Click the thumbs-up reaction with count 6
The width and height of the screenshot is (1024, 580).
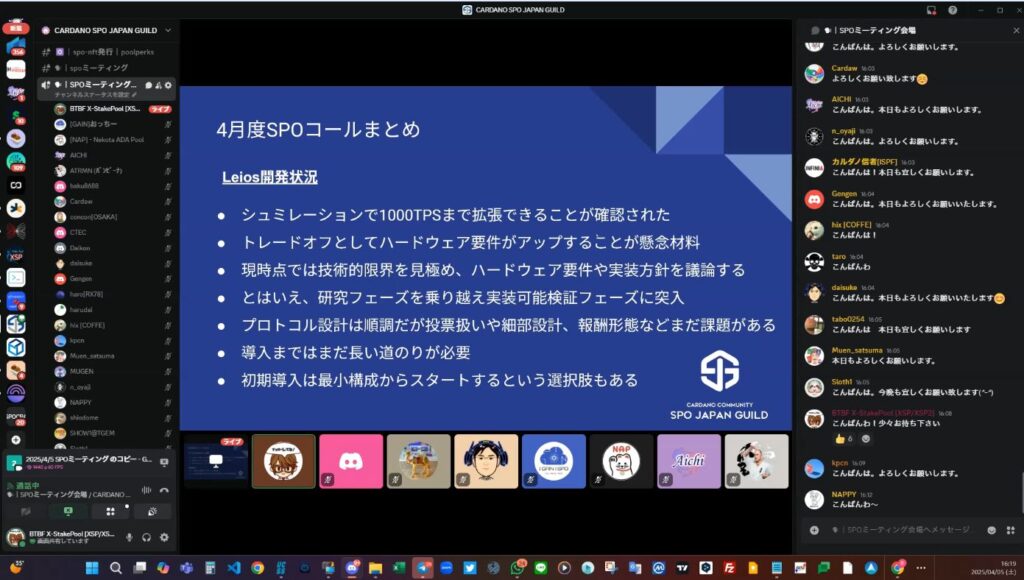844,439
